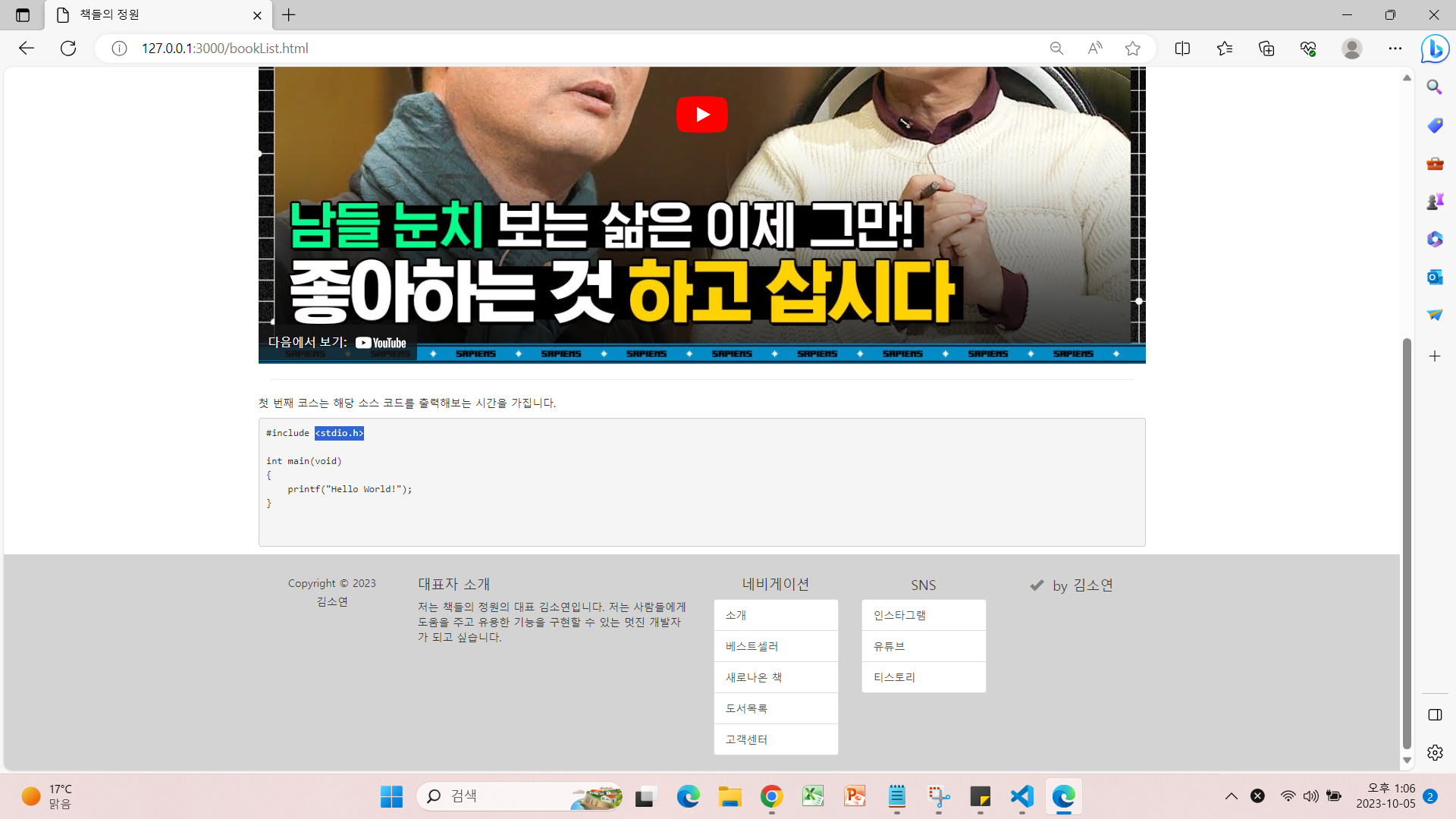Open a new browser tab
Screen dimensions: 1456x819
[x=289, y=15]
